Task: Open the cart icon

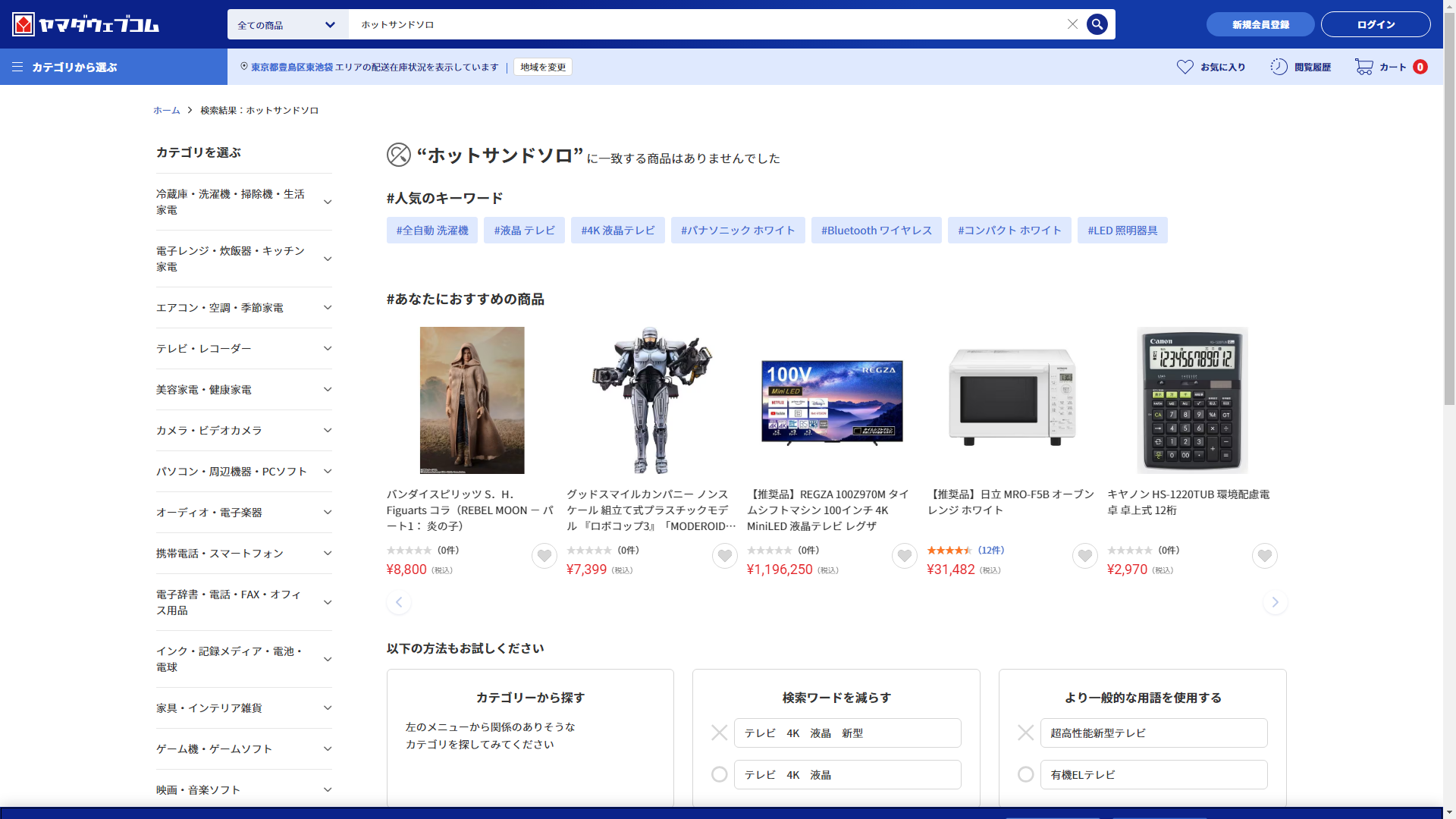Action: (1364, 67)
